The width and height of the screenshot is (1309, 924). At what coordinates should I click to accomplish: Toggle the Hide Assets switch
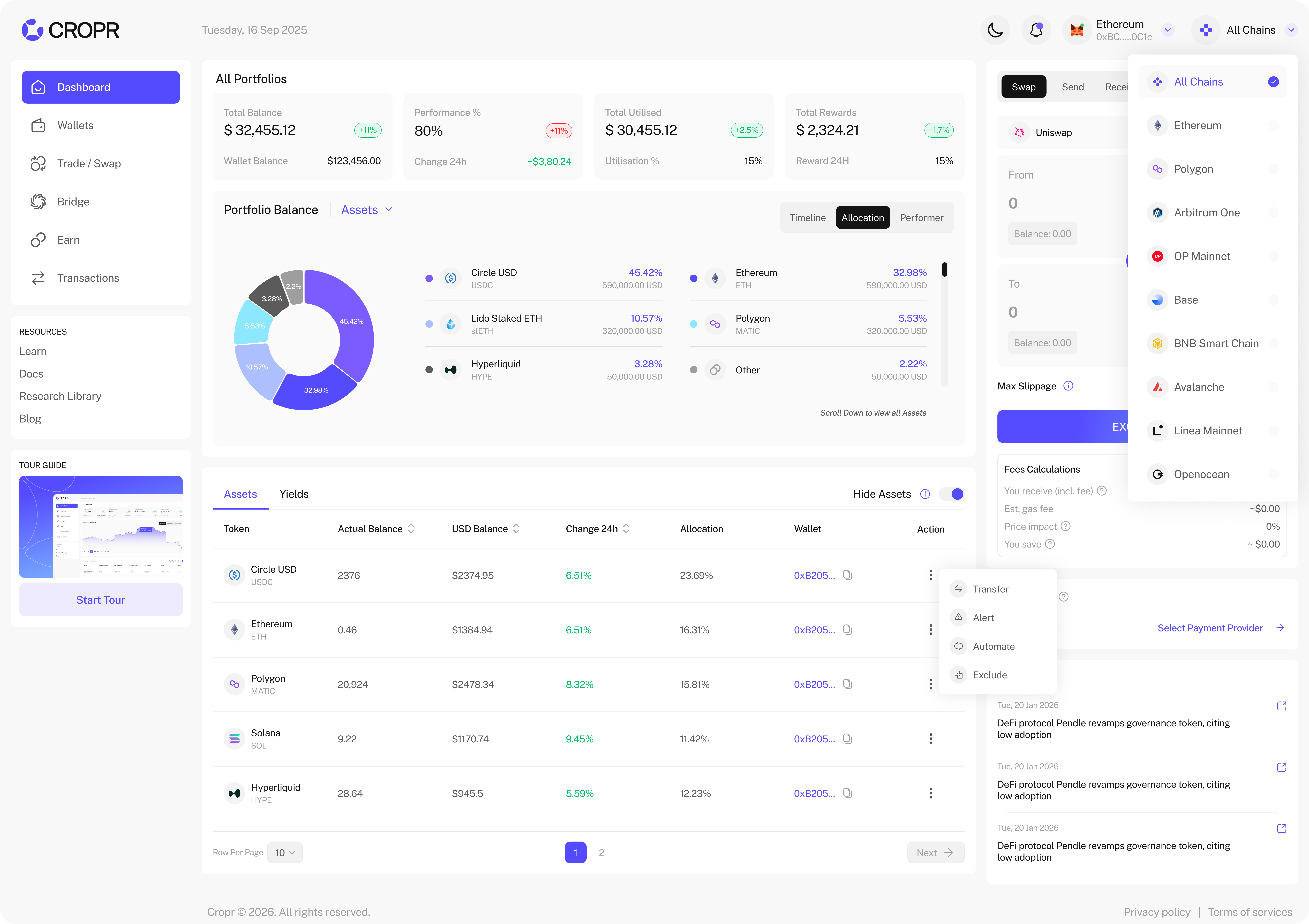coord(952,494)
